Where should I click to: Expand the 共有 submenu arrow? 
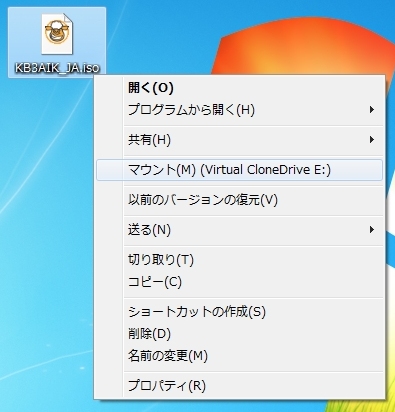[372, 140]
